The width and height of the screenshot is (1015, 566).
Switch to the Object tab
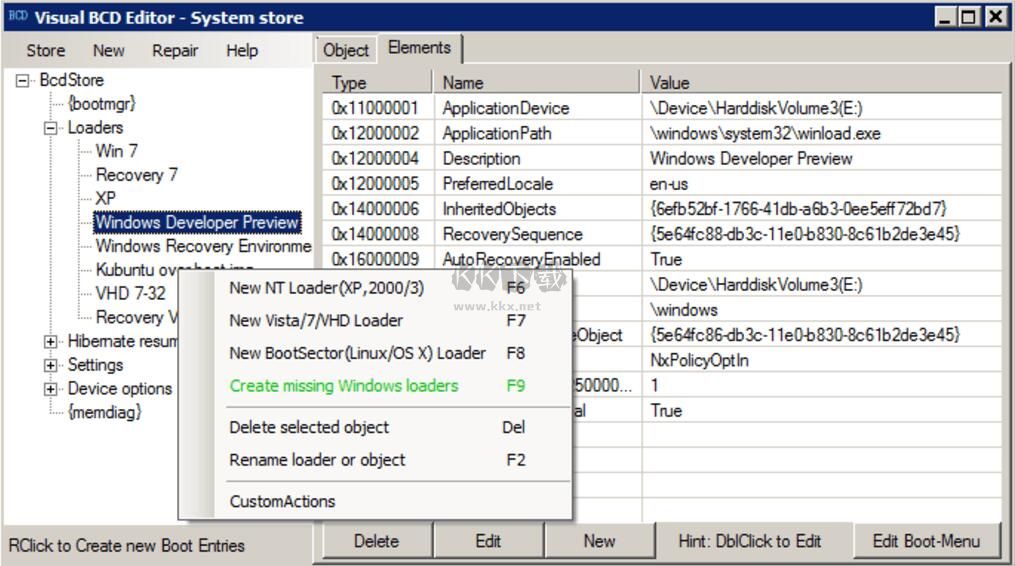[x=346, y=50]
